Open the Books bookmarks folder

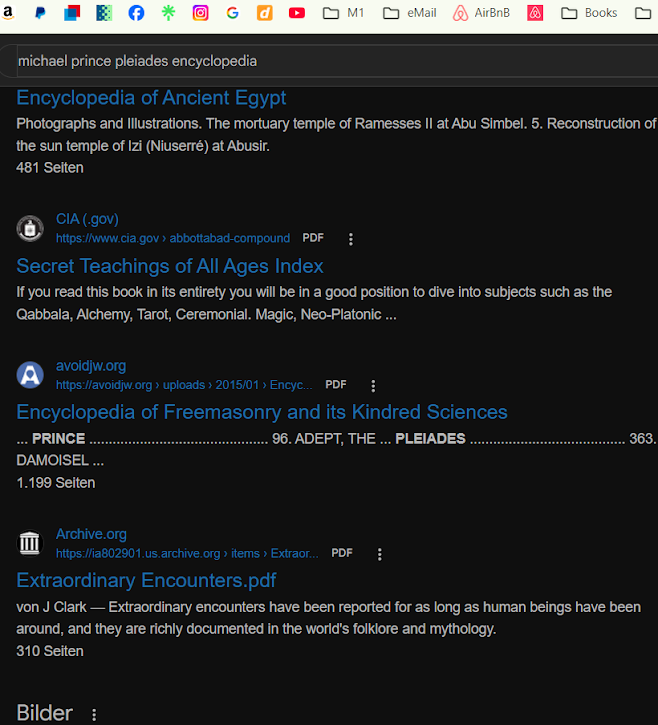tap(589, 12)
